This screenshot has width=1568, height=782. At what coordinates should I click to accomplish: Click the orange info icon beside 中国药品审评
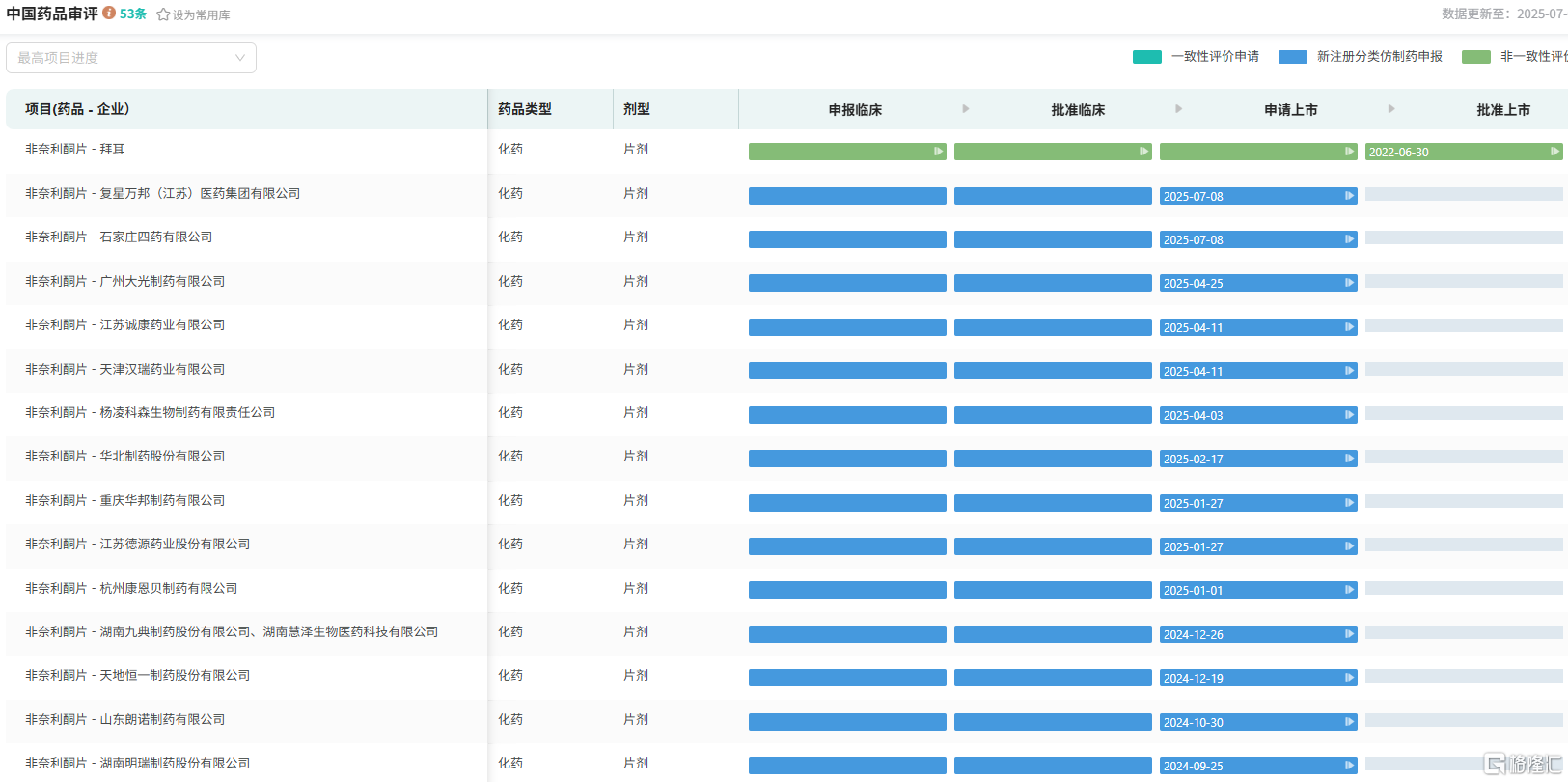(109, 13)
